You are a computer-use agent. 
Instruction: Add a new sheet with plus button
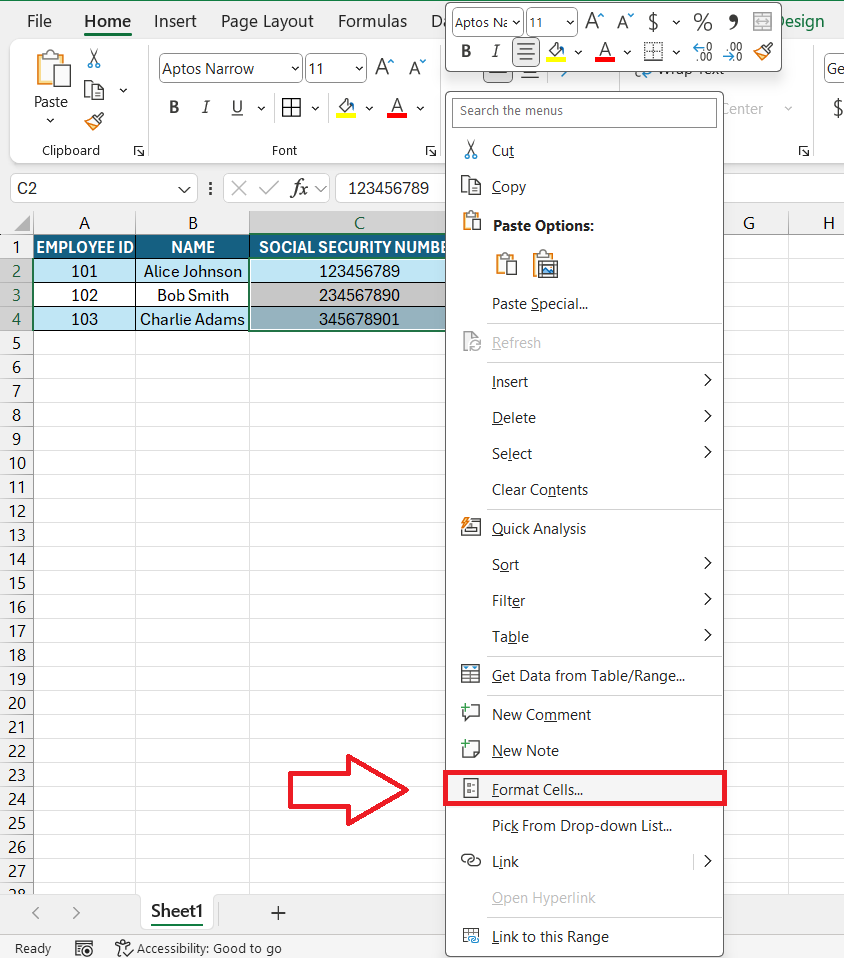pyautogui.click(x=278, y=913)
